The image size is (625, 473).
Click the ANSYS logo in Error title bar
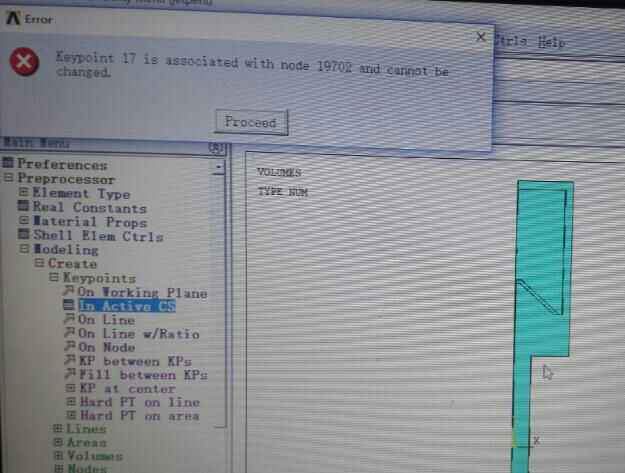point(13,18)
